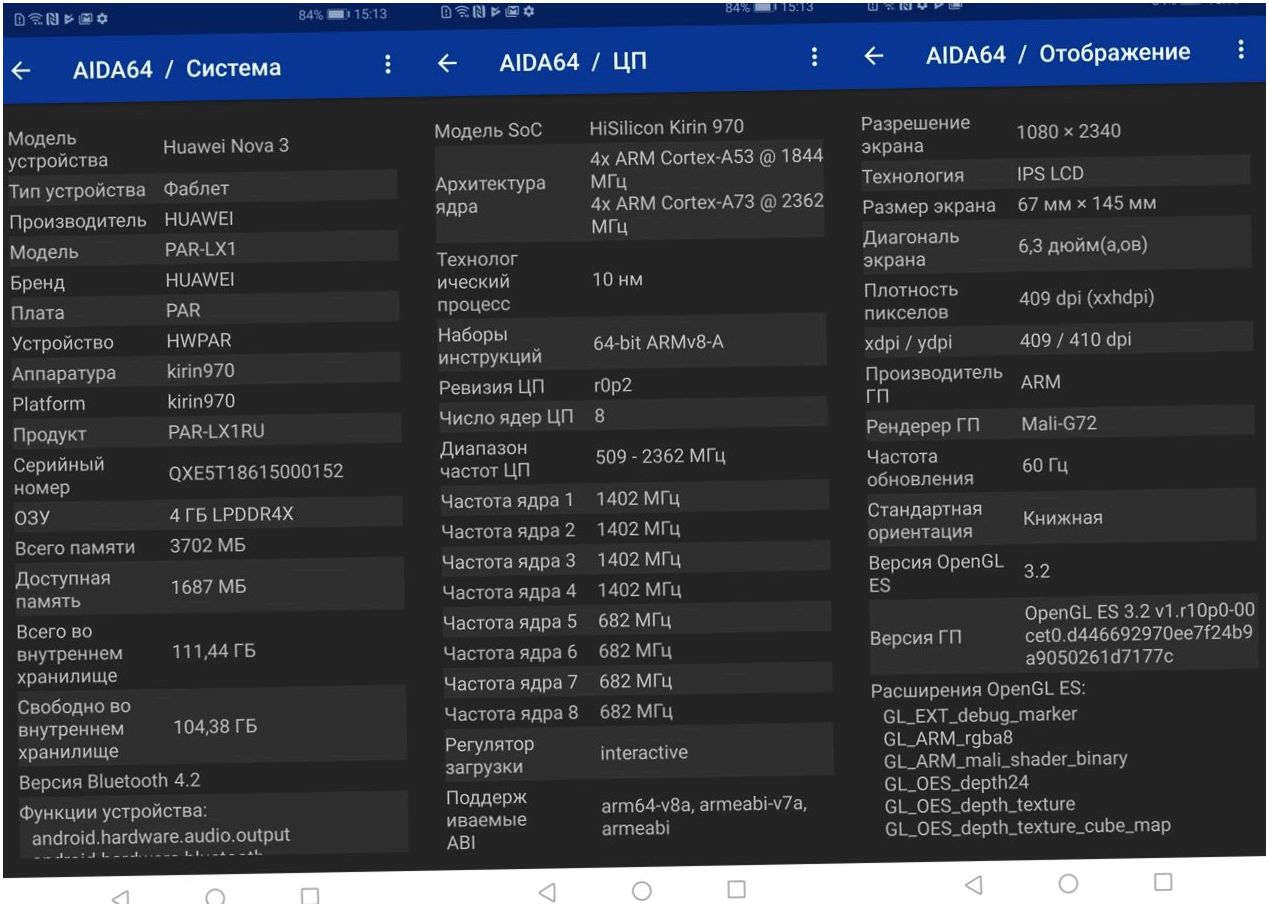Select the 10 нм process technology value
The height and width of the screenshot is (907, 1269).
[618, 281]
